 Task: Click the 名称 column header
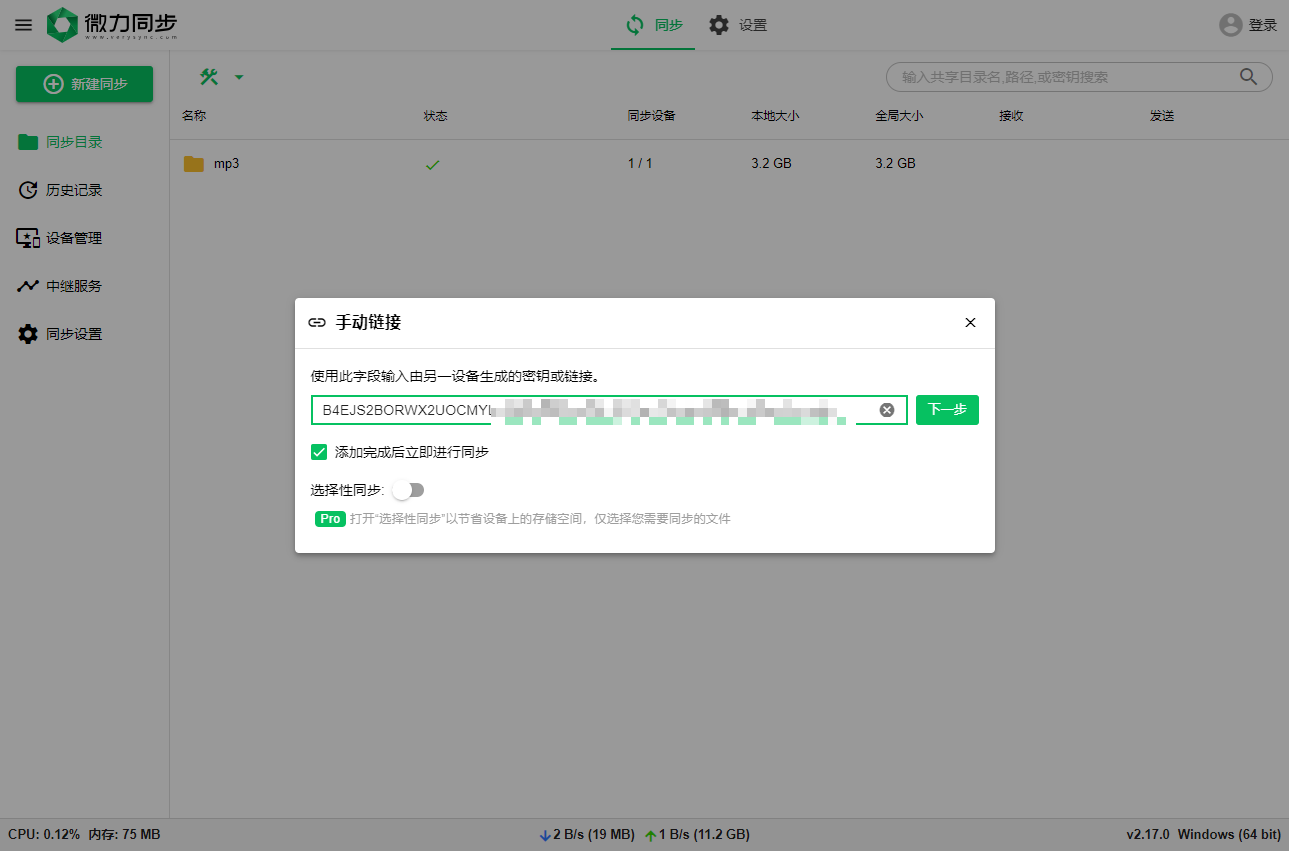[194, 116]
